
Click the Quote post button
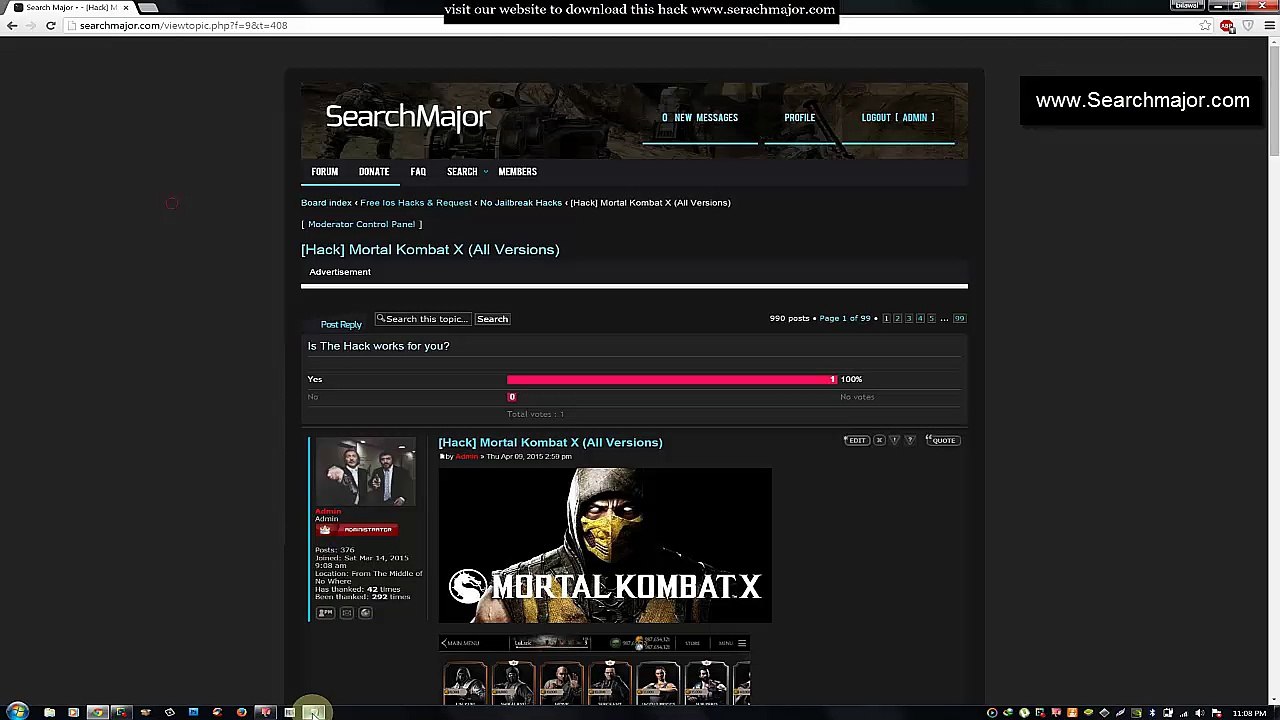pos(941,441)
